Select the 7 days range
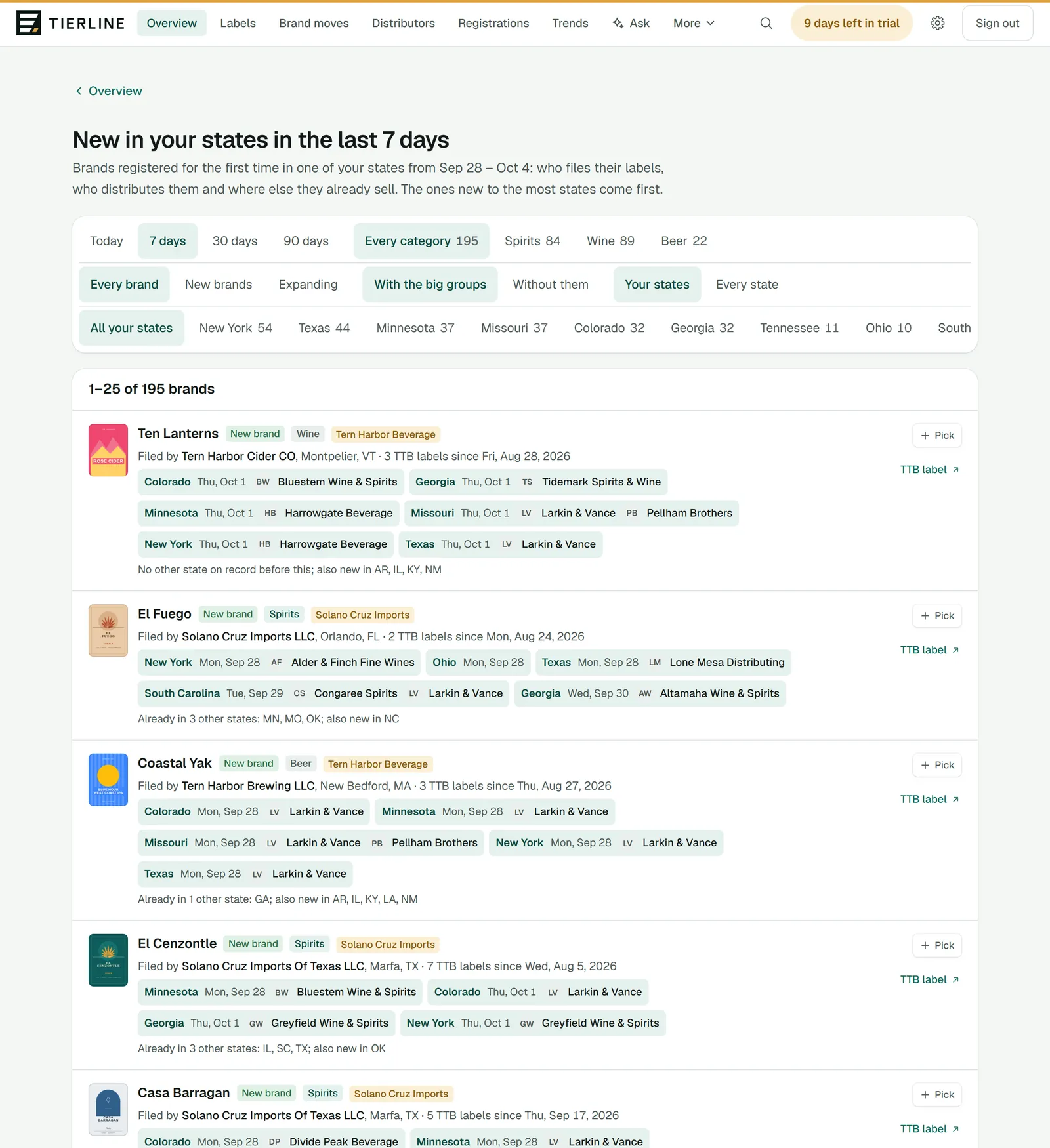 [167, 241]
